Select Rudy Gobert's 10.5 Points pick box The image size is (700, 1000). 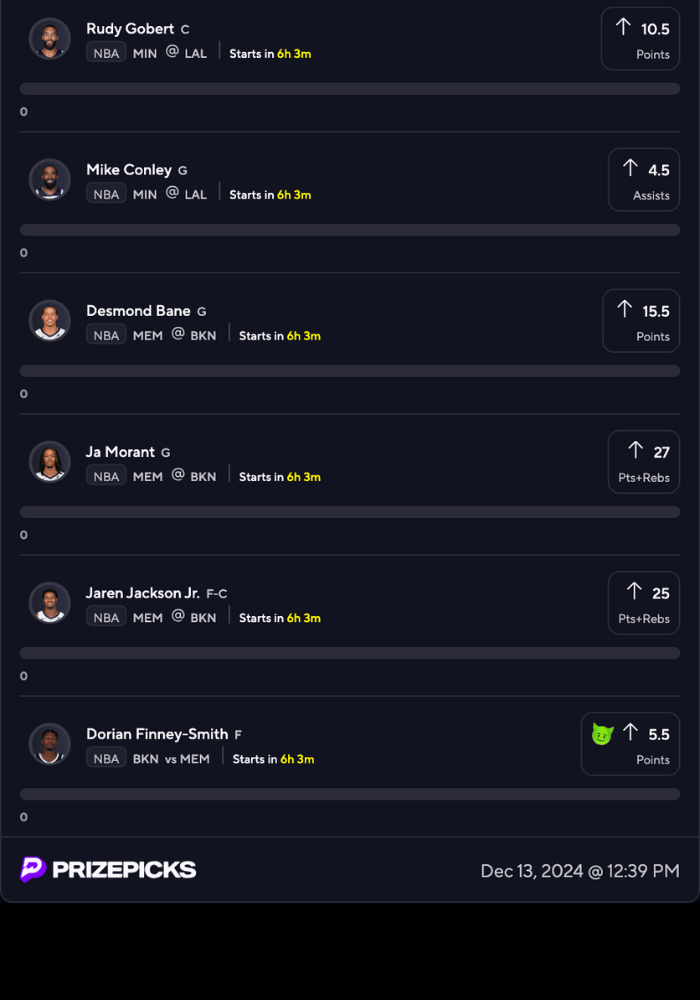[x=640, y=39]
